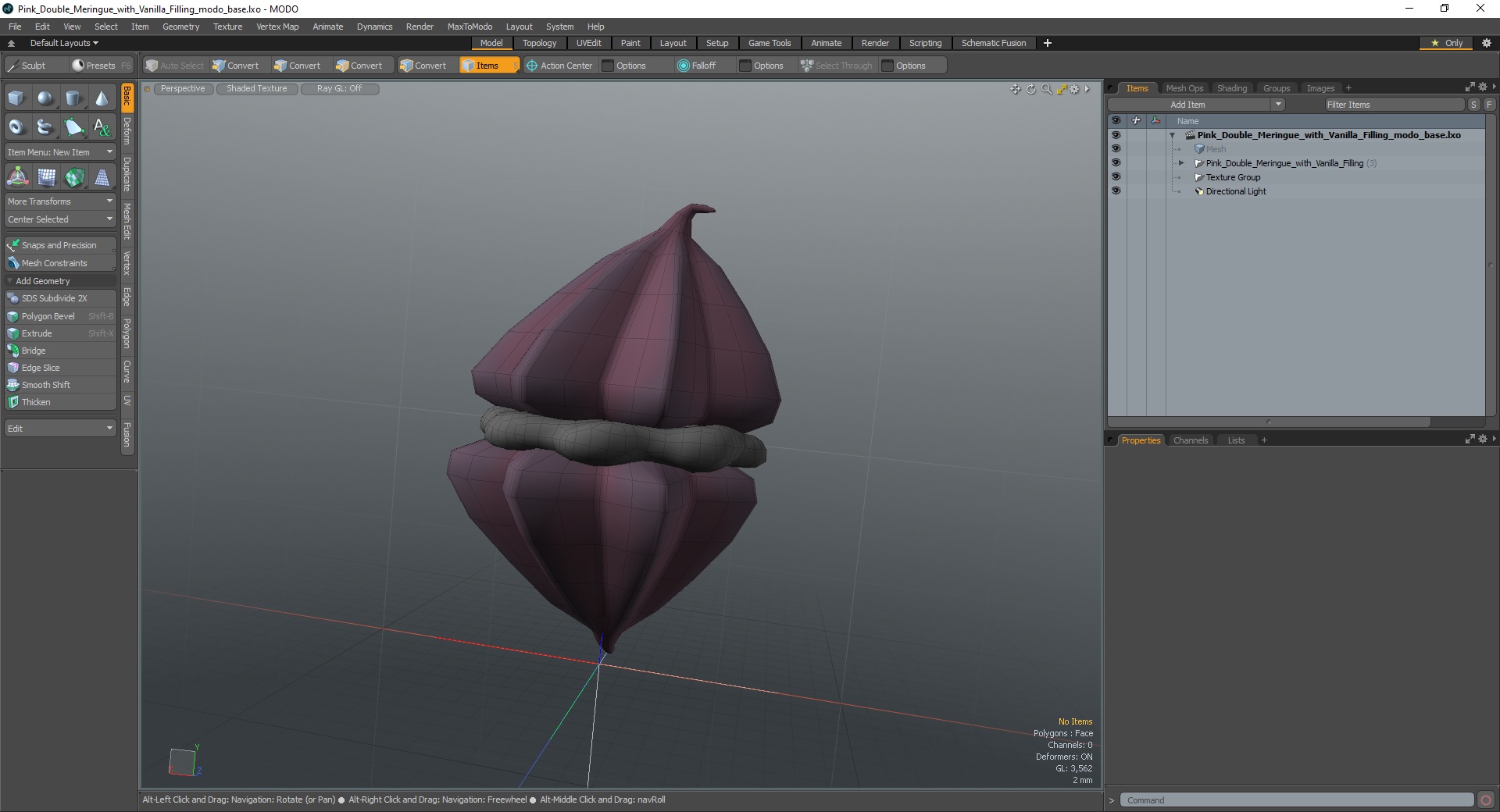The width and height of the screenshot is (1500, 812).
Task: Open the Edit dropdown in tool panel
Action: pyautogui.click(x=61, y=429)
